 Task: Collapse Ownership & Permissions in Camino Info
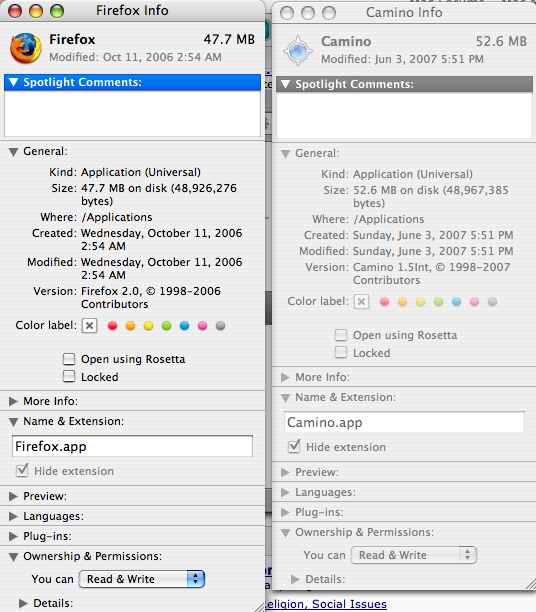[286, 533]
